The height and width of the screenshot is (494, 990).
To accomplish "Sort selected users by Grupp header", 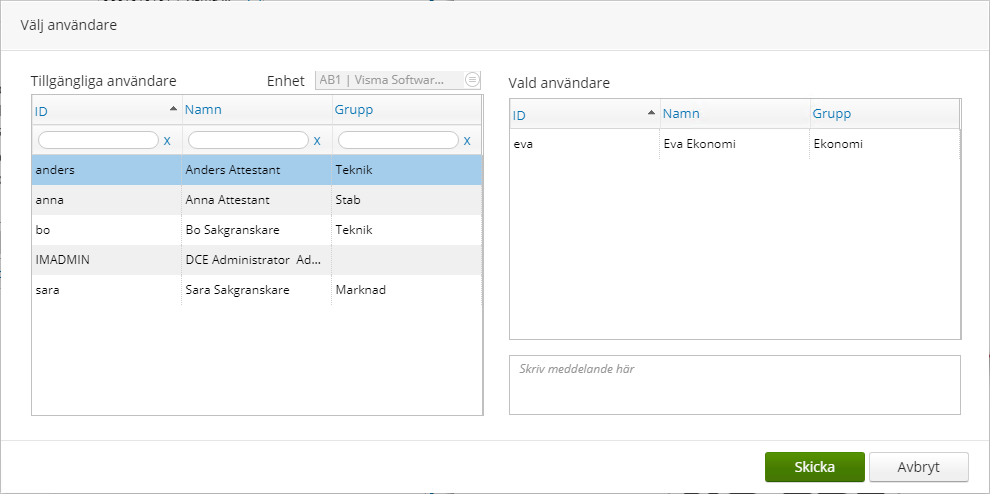I will click(832, 113).
